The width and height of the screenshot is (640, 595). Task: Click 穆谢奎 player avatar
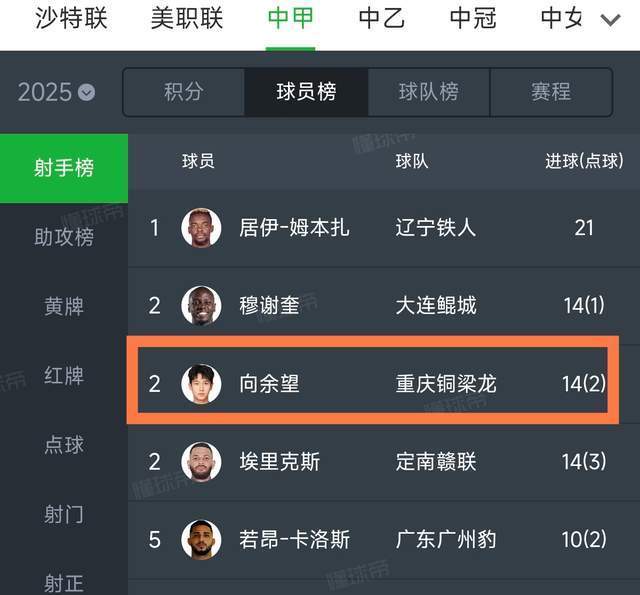point(201,306)
